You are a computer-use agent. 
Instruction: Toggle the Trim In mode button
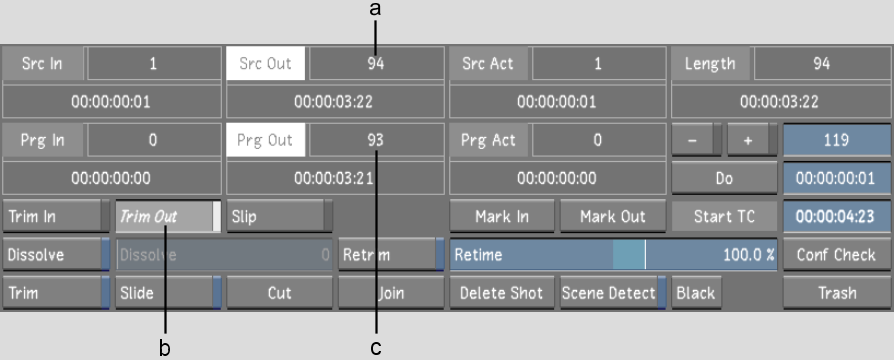pyautogui.click(x=56, y=217)
